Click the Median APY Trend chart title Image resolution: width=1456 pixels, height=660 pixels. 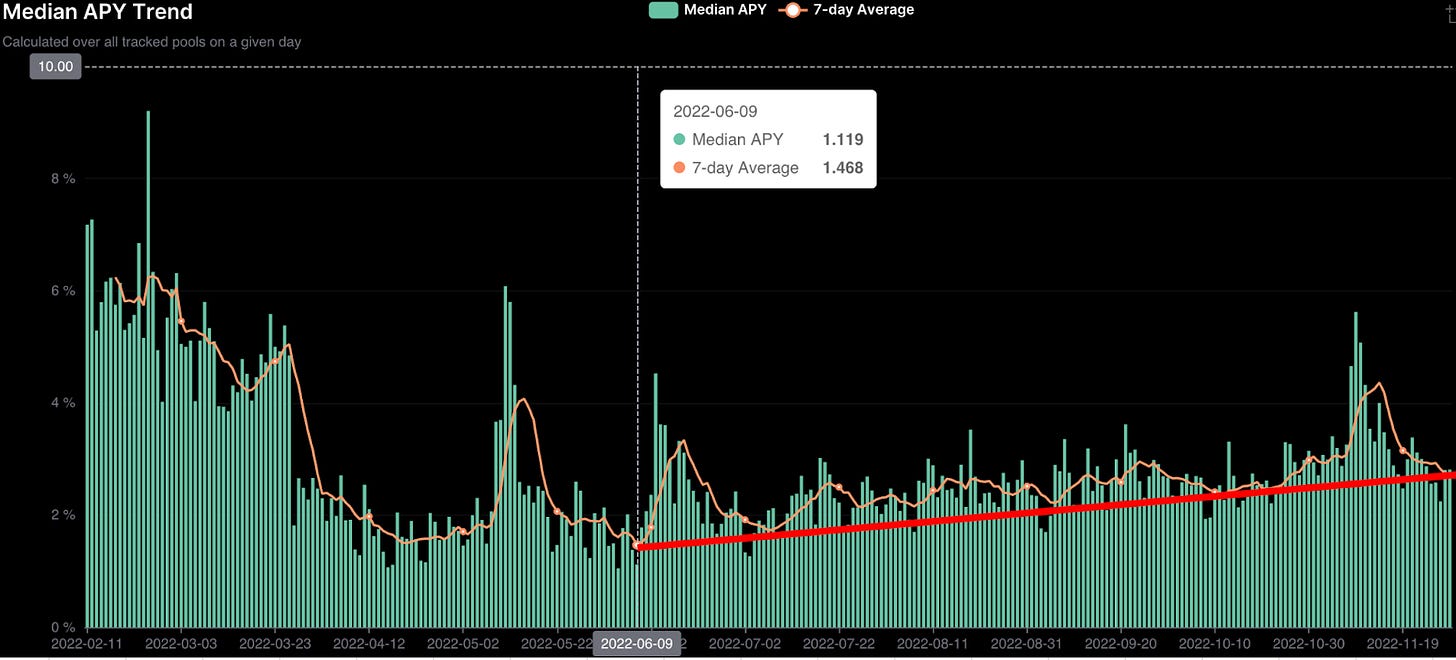pos(97,13)
